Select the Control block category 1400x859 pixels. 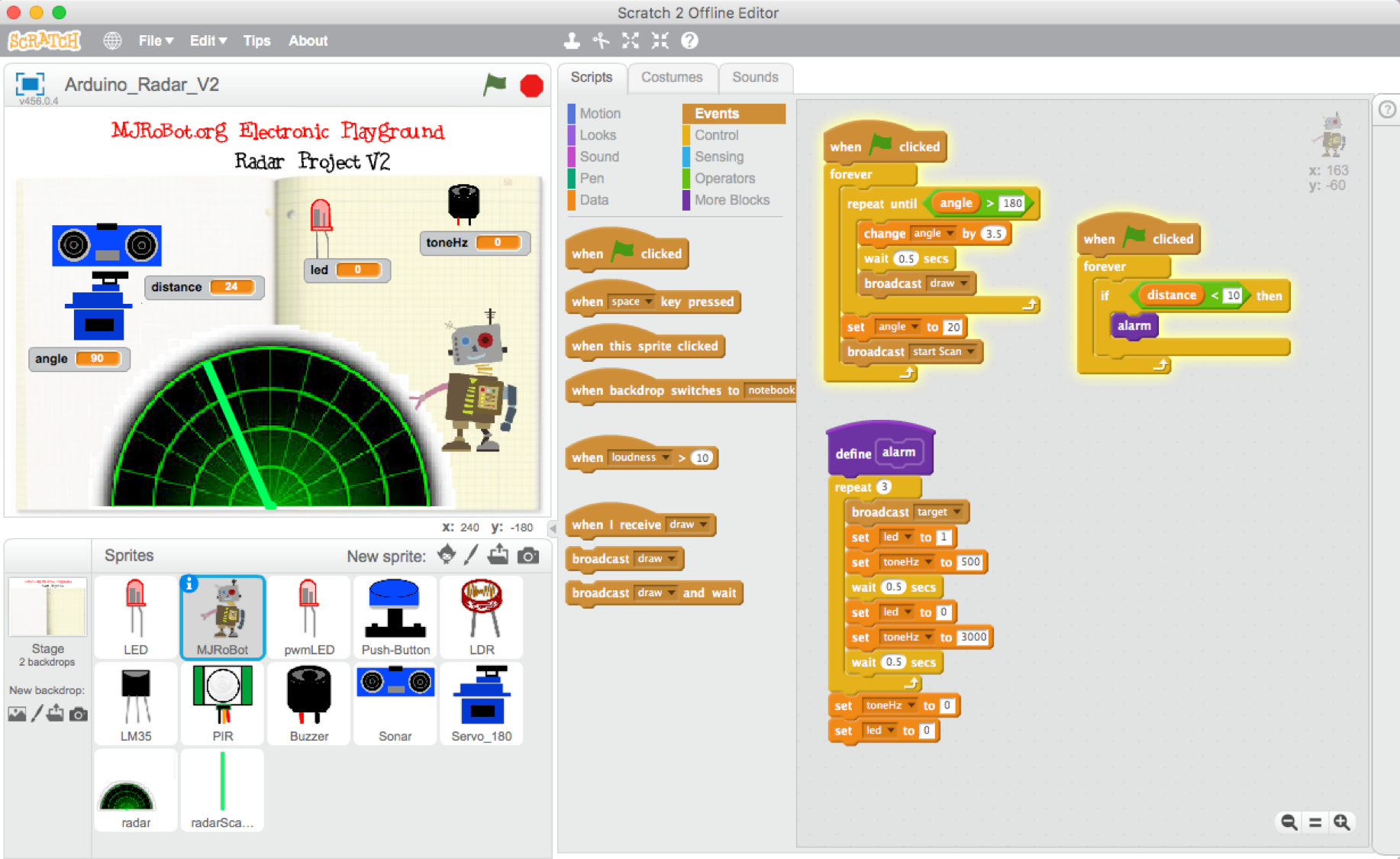715,135
